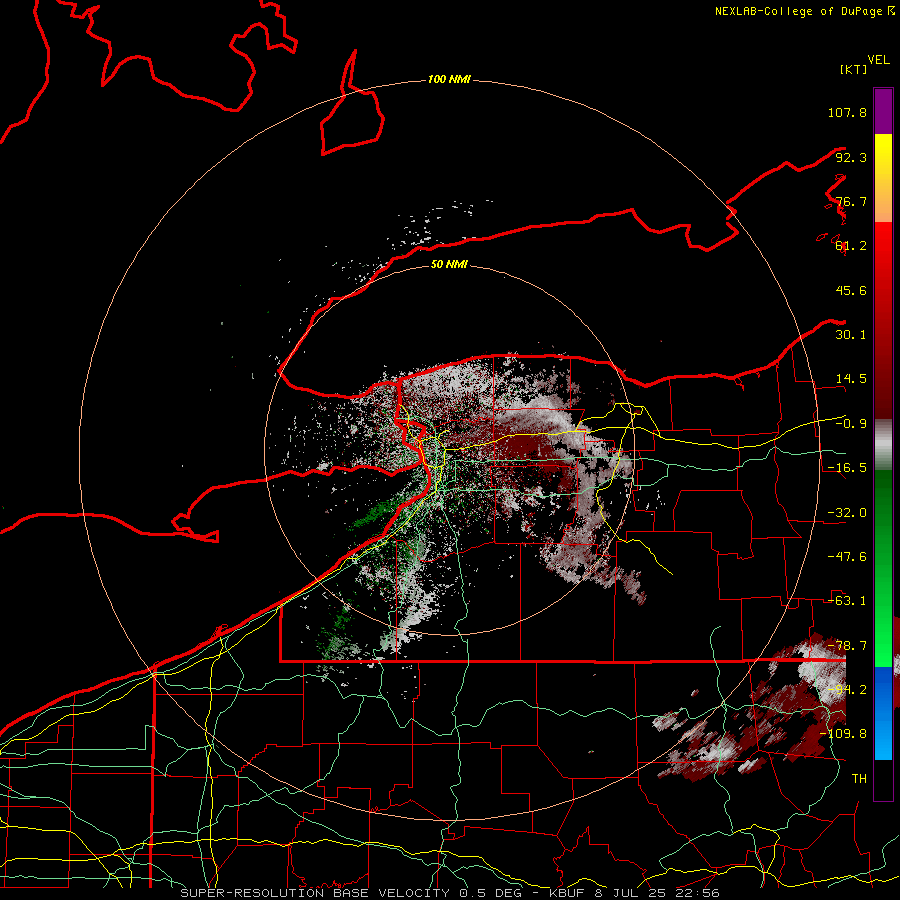
Task: Click the 92.3 velocity scale value
Action: pyautogui.click(x=851, y=157)
